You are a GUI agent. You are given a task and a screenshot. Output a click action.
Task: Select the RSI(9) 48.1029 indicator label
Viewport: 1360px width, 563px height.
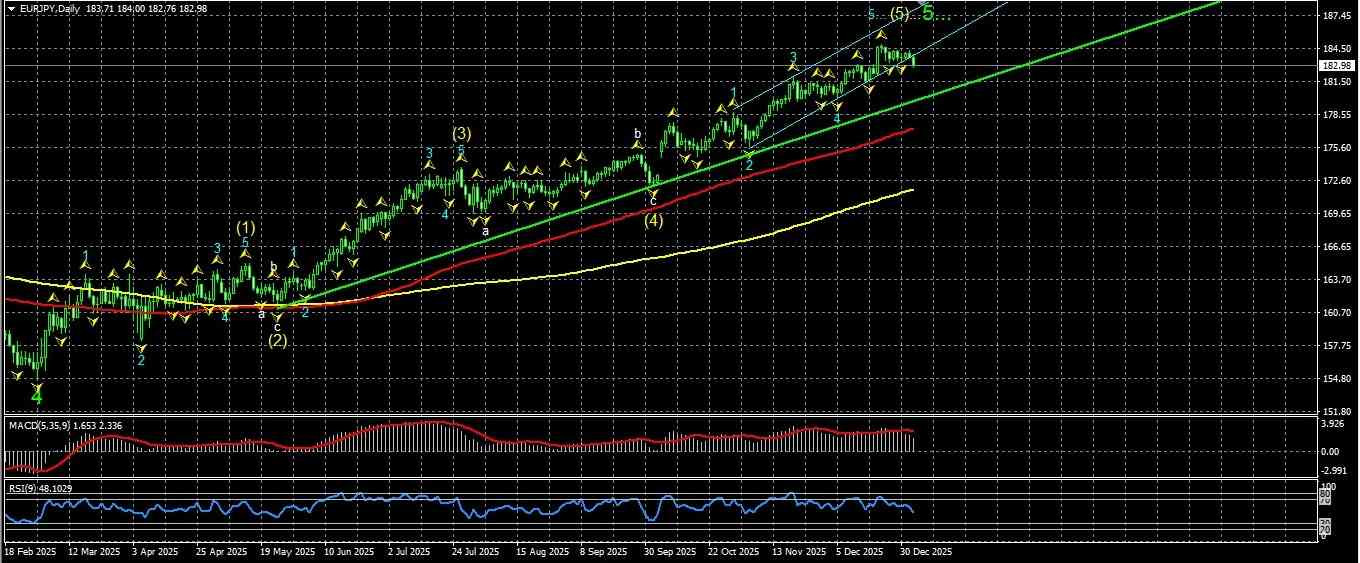[x=41, y=488]
